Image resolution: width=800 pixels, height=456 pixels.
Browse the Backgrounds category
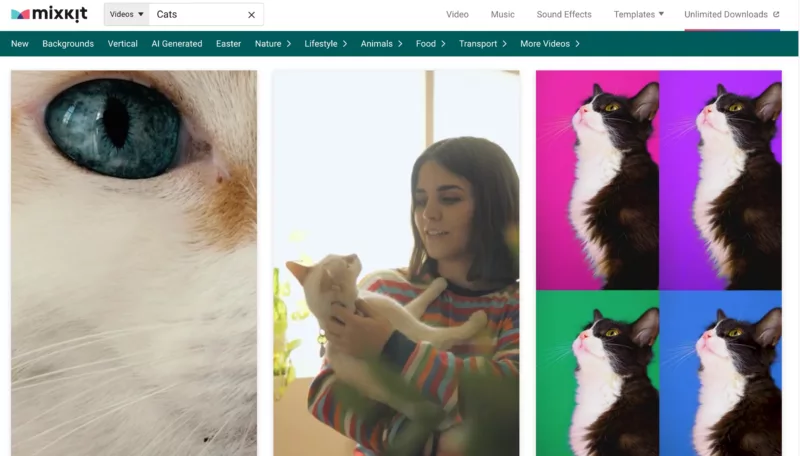click(68, 44)
